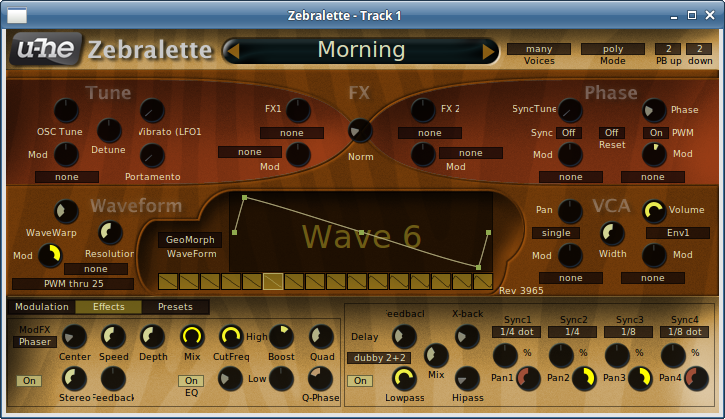Select the highlighted sixth waveform slot
This screenshot has height=419, width=725.
click(x=273, y=282)
